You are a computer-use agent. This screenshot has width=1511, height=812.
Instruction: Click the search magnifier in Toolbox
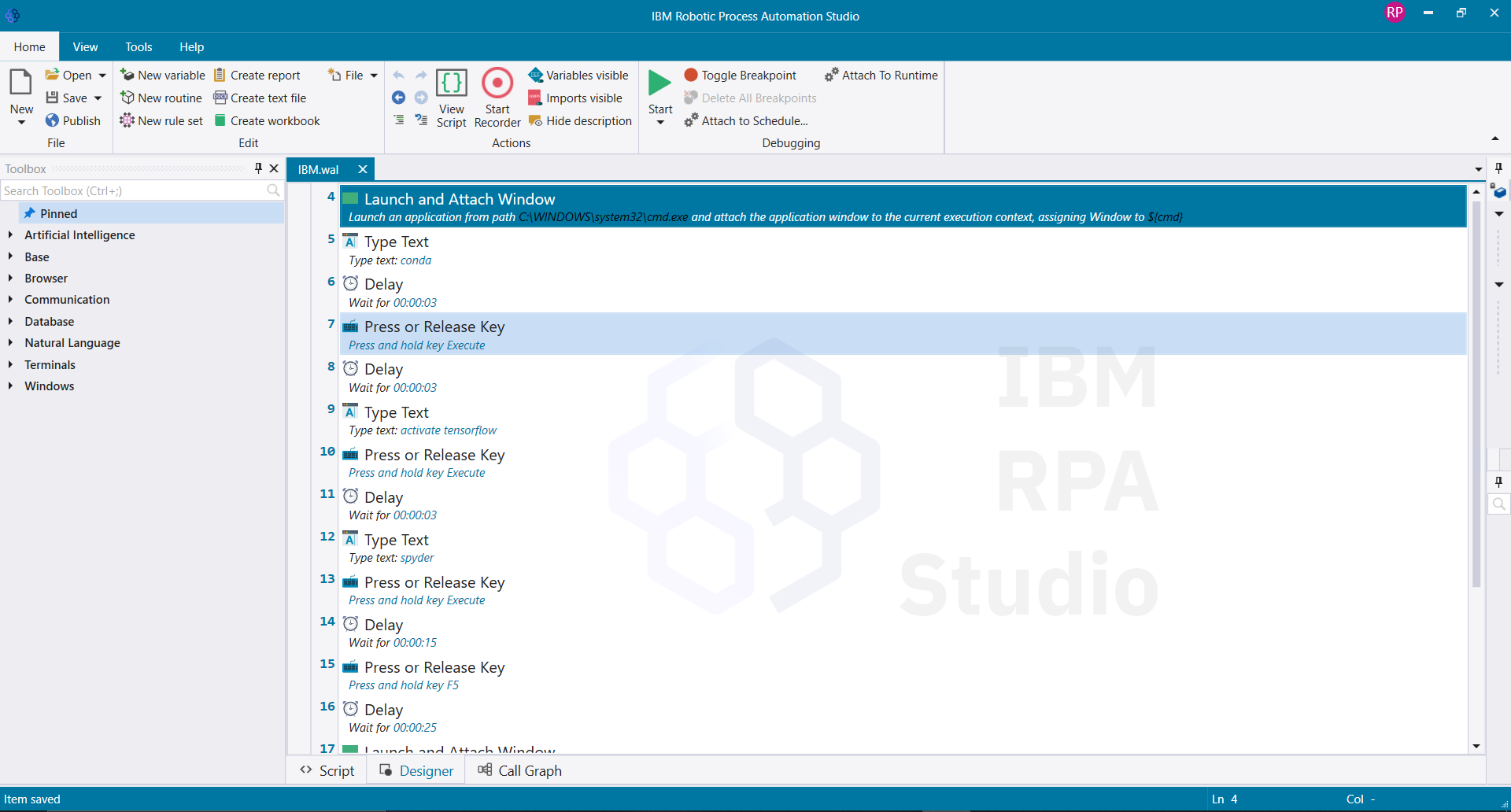tap(273, 190)
